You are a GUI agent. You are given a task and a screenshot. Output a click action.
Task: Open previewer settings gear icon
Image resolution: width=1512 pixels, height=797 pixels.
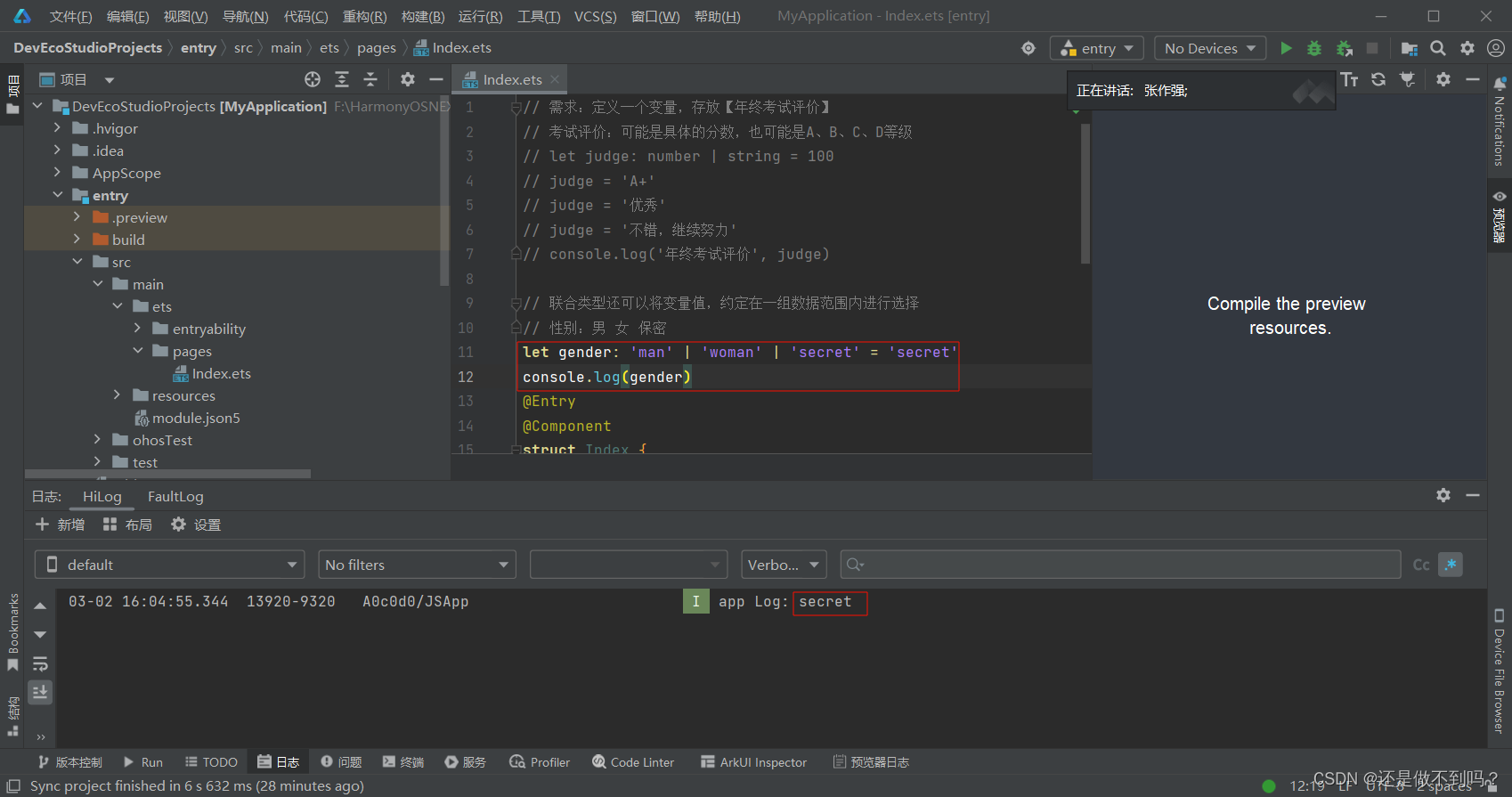click(1443, 79)
